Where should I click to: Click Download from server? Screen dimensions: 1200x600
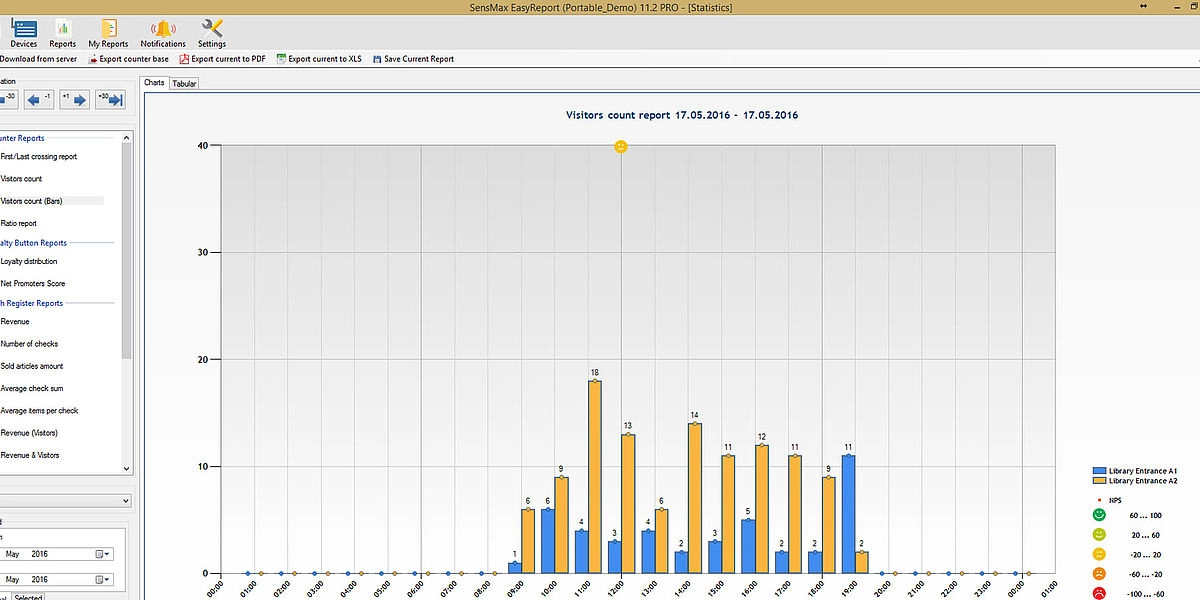pos(38,59)
